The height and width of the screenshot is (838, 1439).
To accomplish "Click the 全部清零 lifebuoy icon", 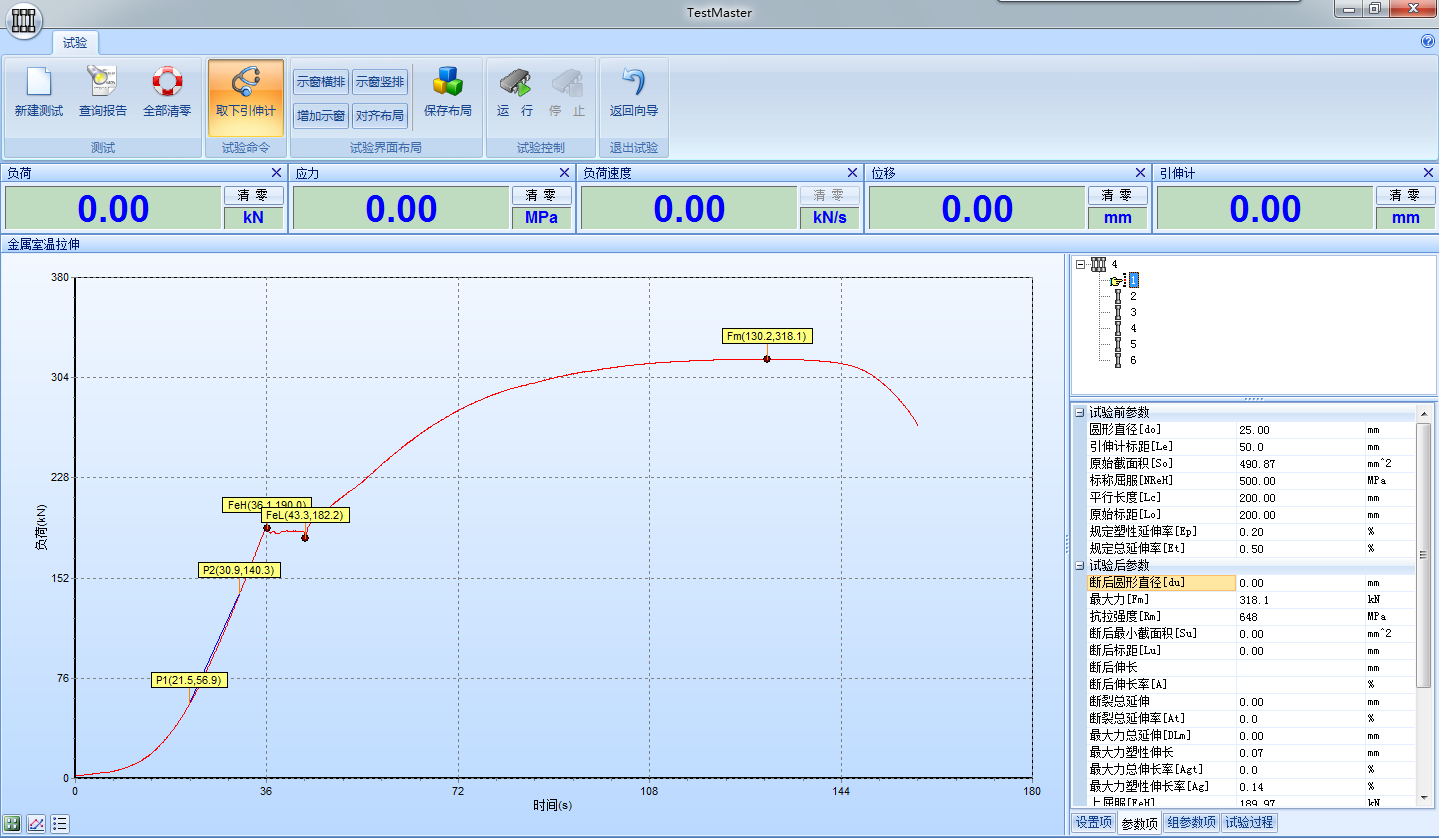I will point(167,82).
